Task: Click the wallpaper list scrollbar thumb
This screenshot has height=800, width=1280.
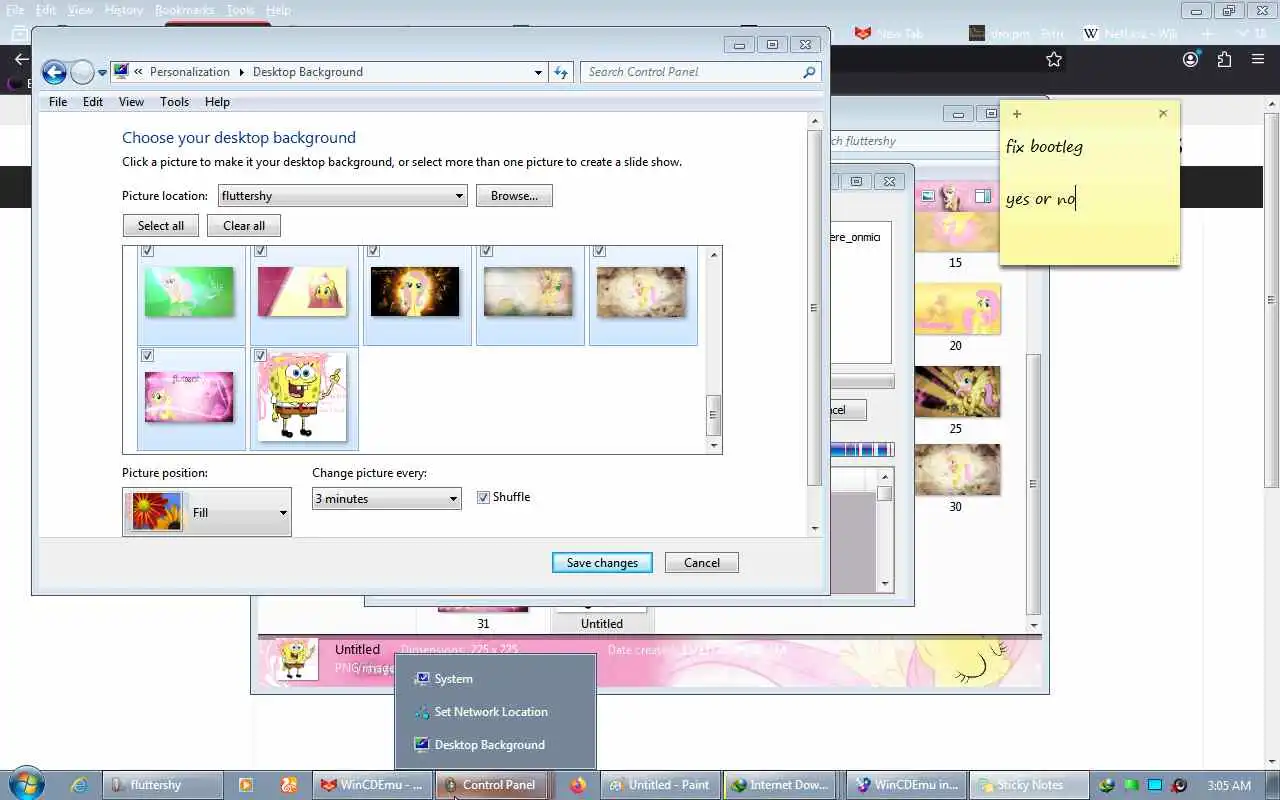Action: tap(713, 416)
